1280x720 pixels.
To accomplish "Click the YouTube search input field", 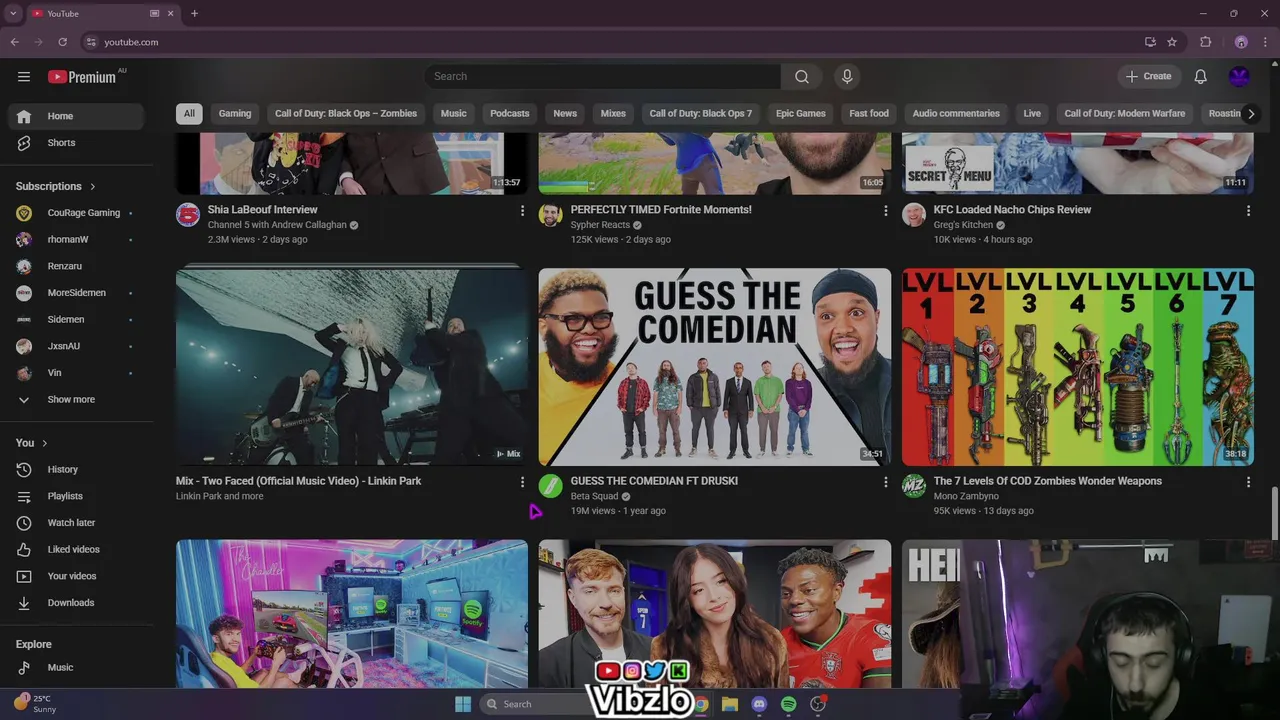I will tap(603, 76).
